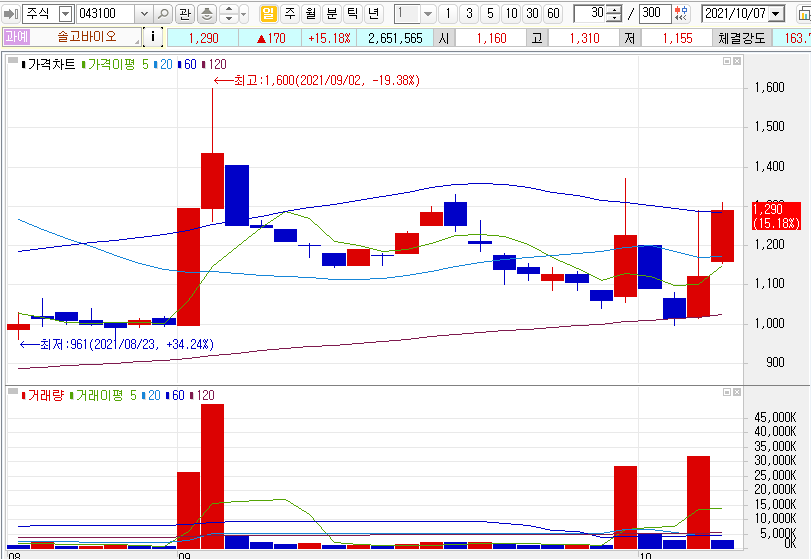Image resolution: width=811 pixels, height=559 pixels.
Task: Click the candle compress/shift icon
Action: [x=682, y=14]
